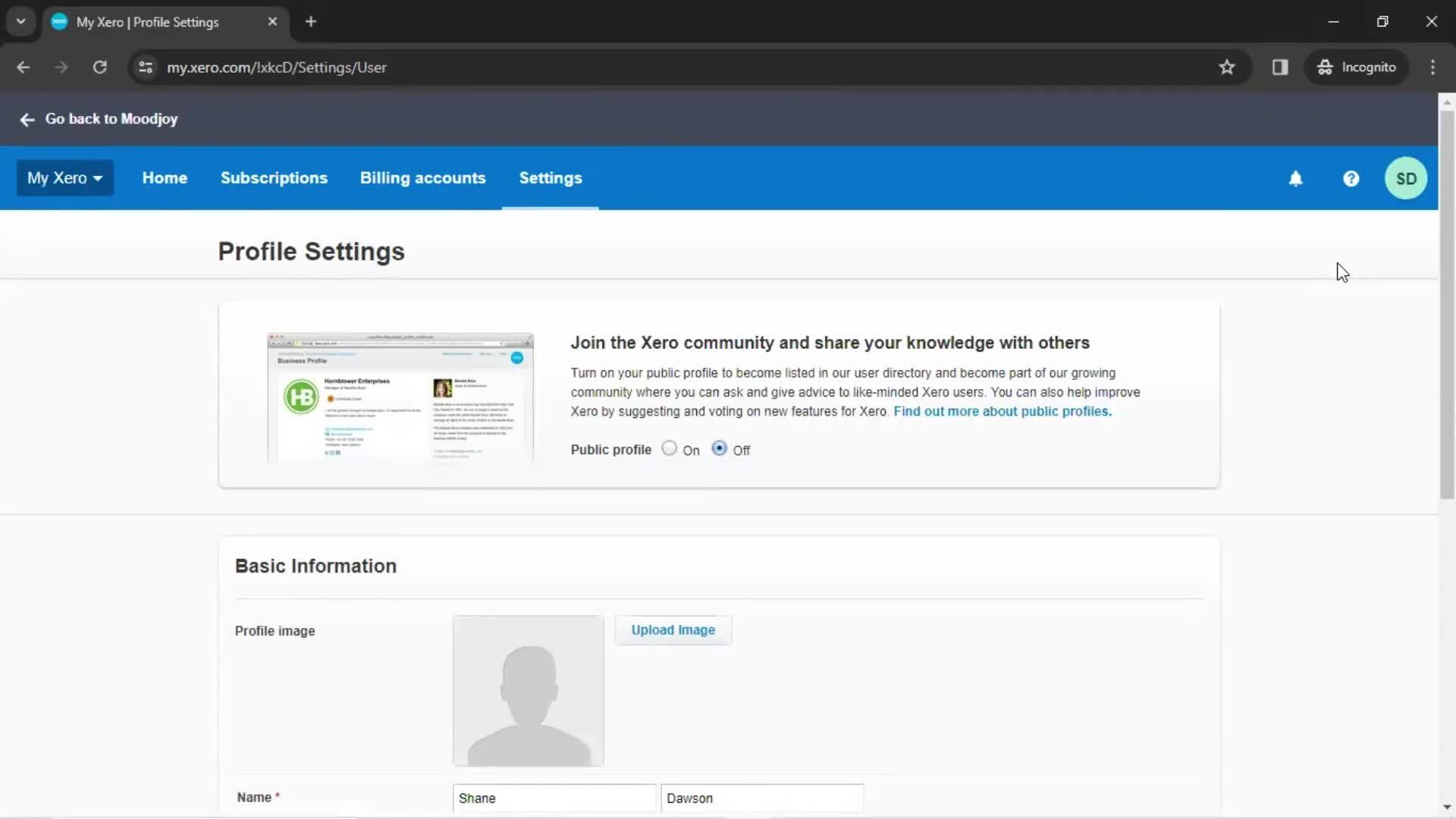Open the Subscriptions tab

tap(274, 178)
